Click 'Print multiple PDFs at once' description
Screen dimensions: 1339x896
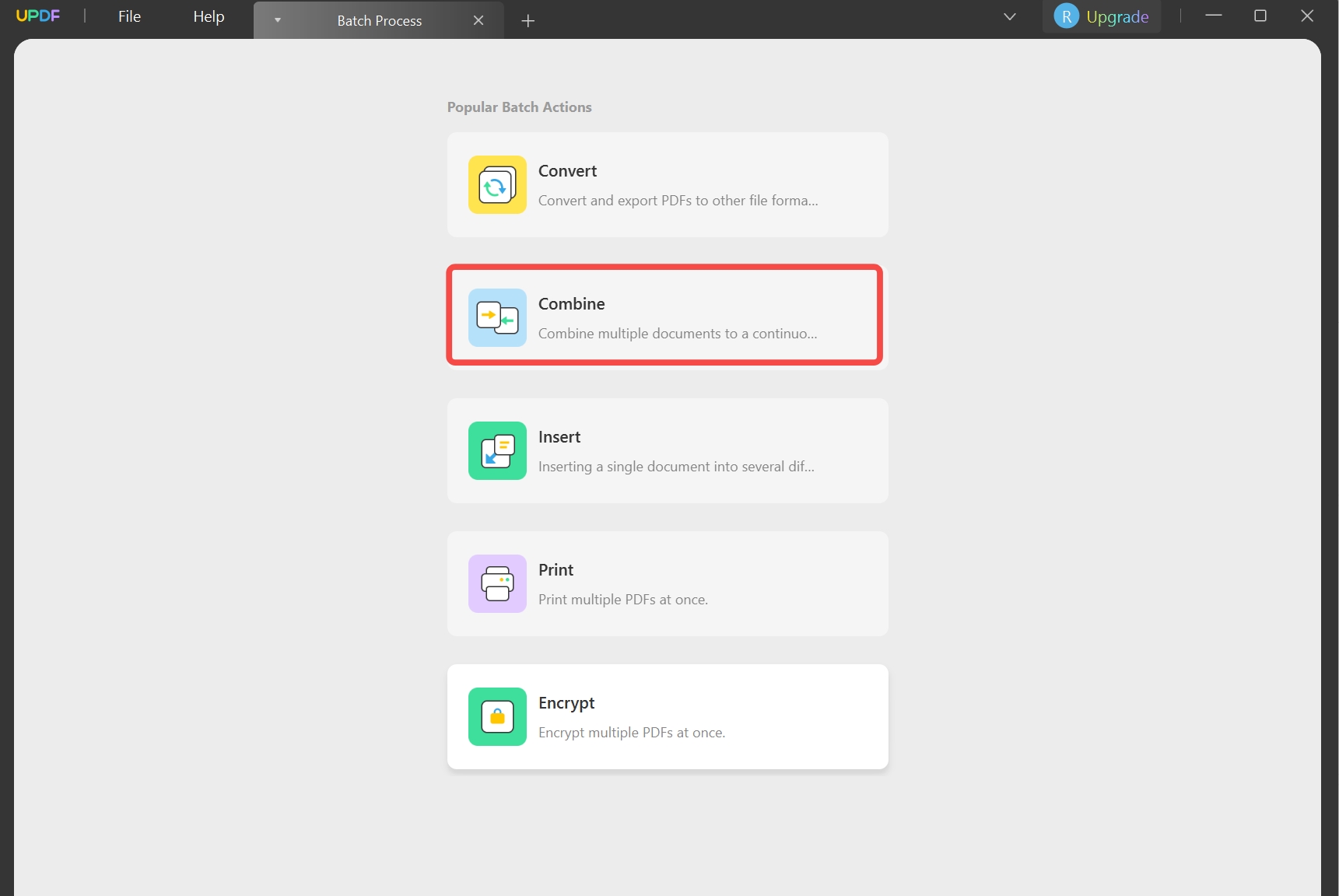[622, 600]
